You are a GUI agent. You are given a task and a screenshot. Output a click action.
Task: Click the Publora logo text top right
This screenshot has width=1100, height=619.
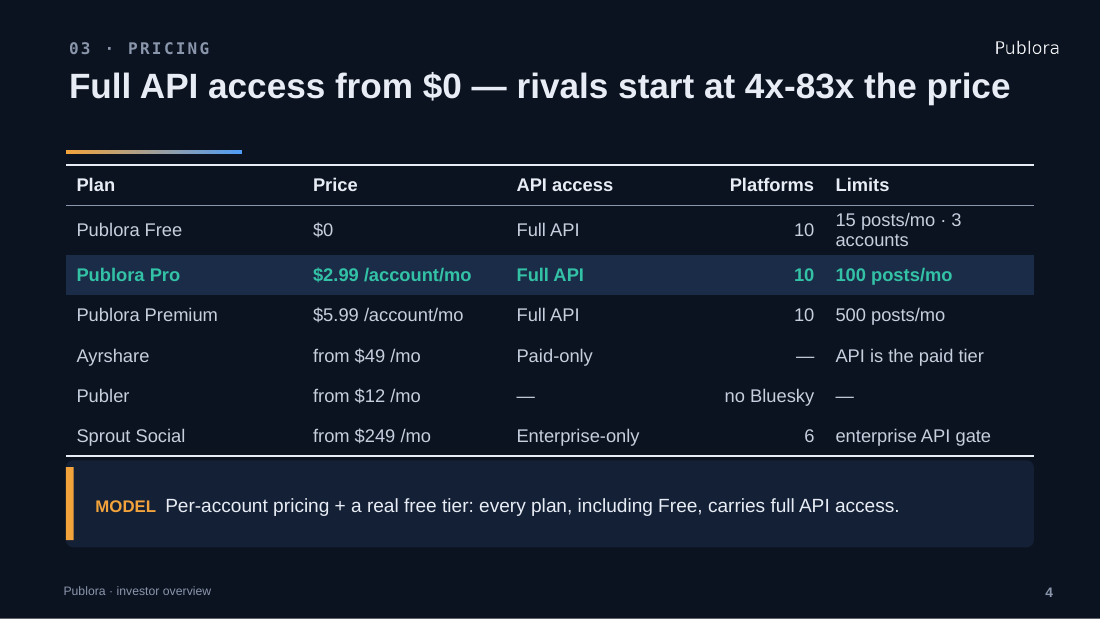(x=1026, y=48)
